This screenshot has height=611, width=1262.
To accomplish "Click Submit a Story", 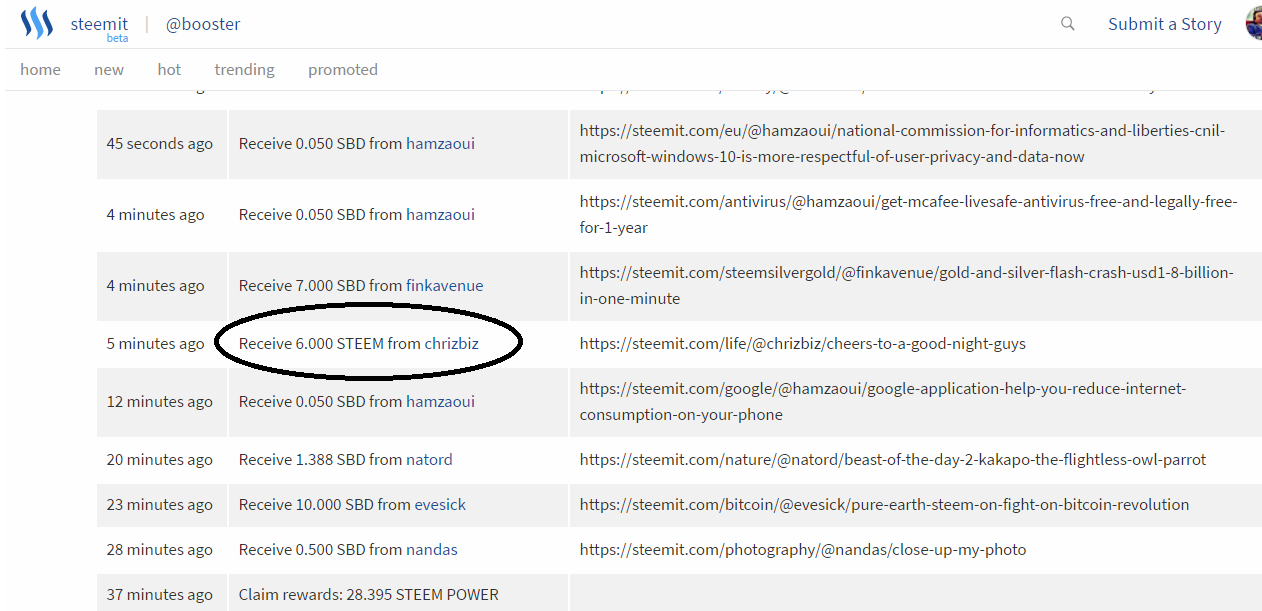I will (1165, 24).
